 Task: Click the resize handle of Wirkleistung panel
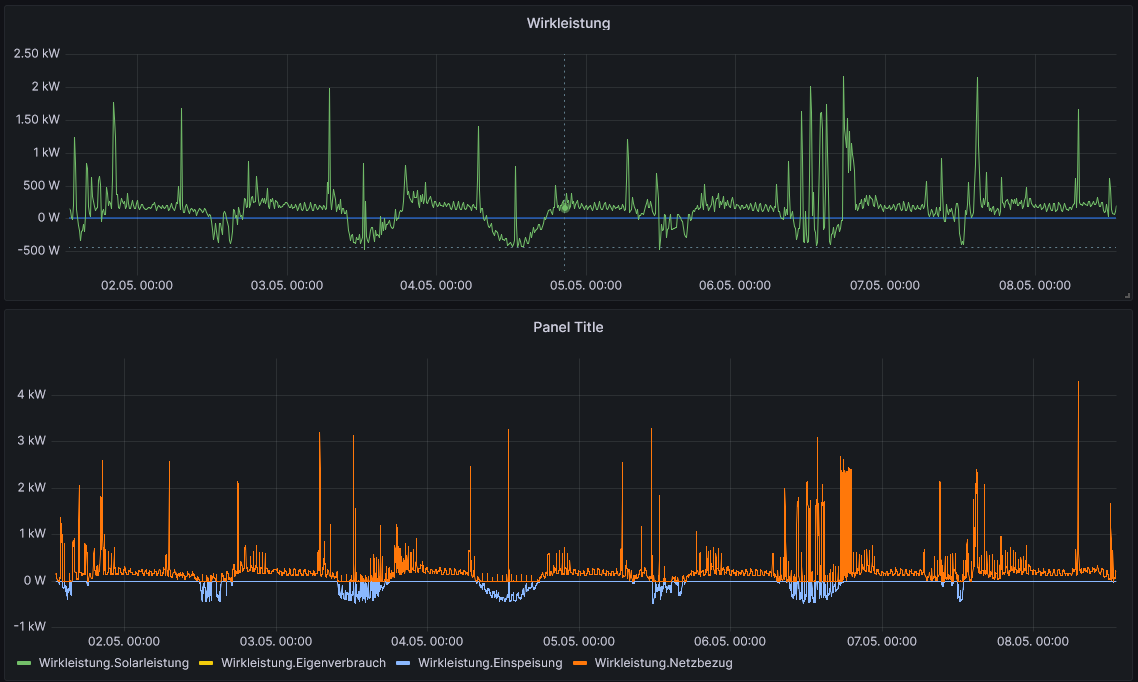[1127, 295]
